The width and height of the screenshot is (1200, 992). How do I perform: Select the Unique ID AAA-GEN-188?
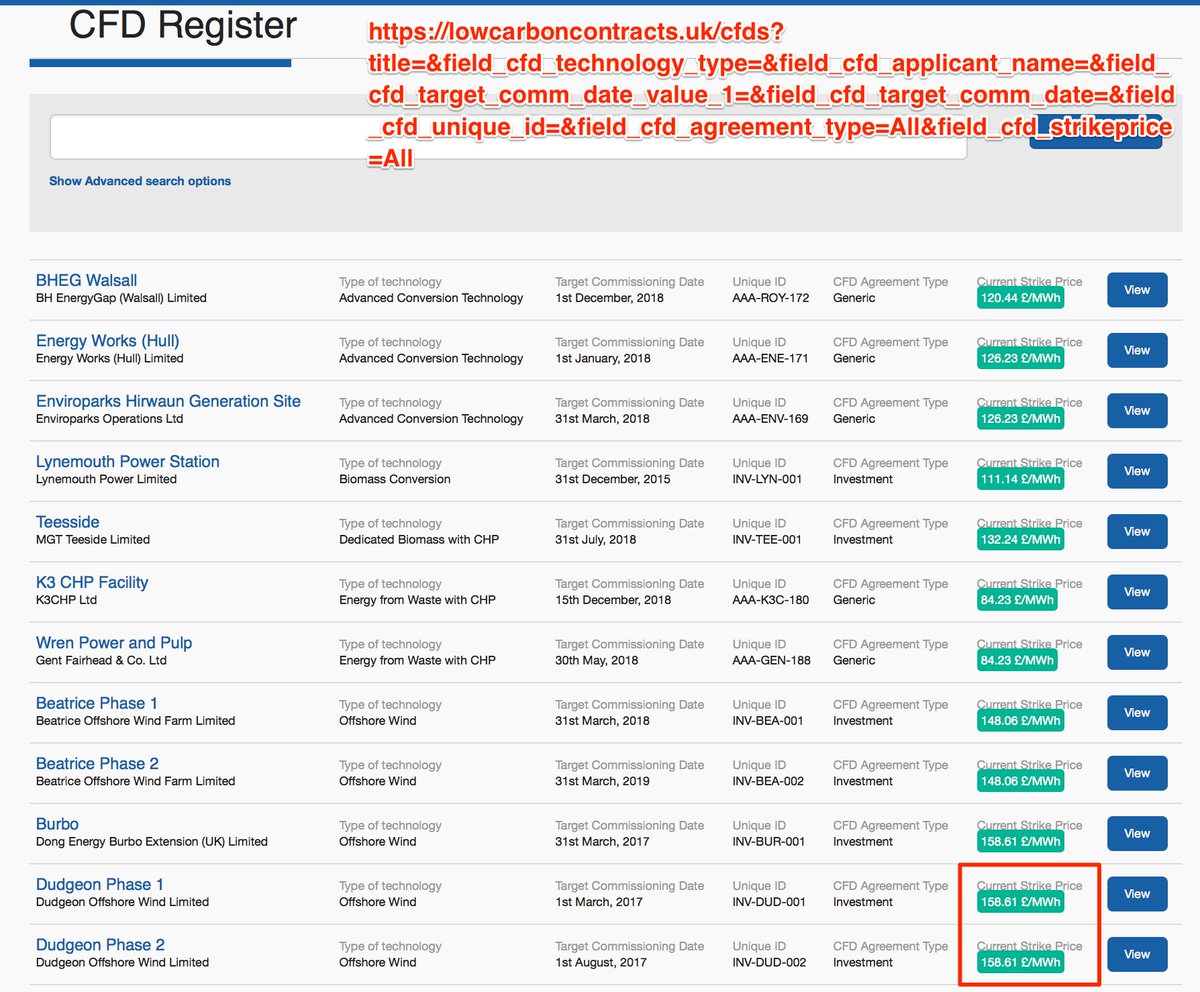tap(771, 660)
